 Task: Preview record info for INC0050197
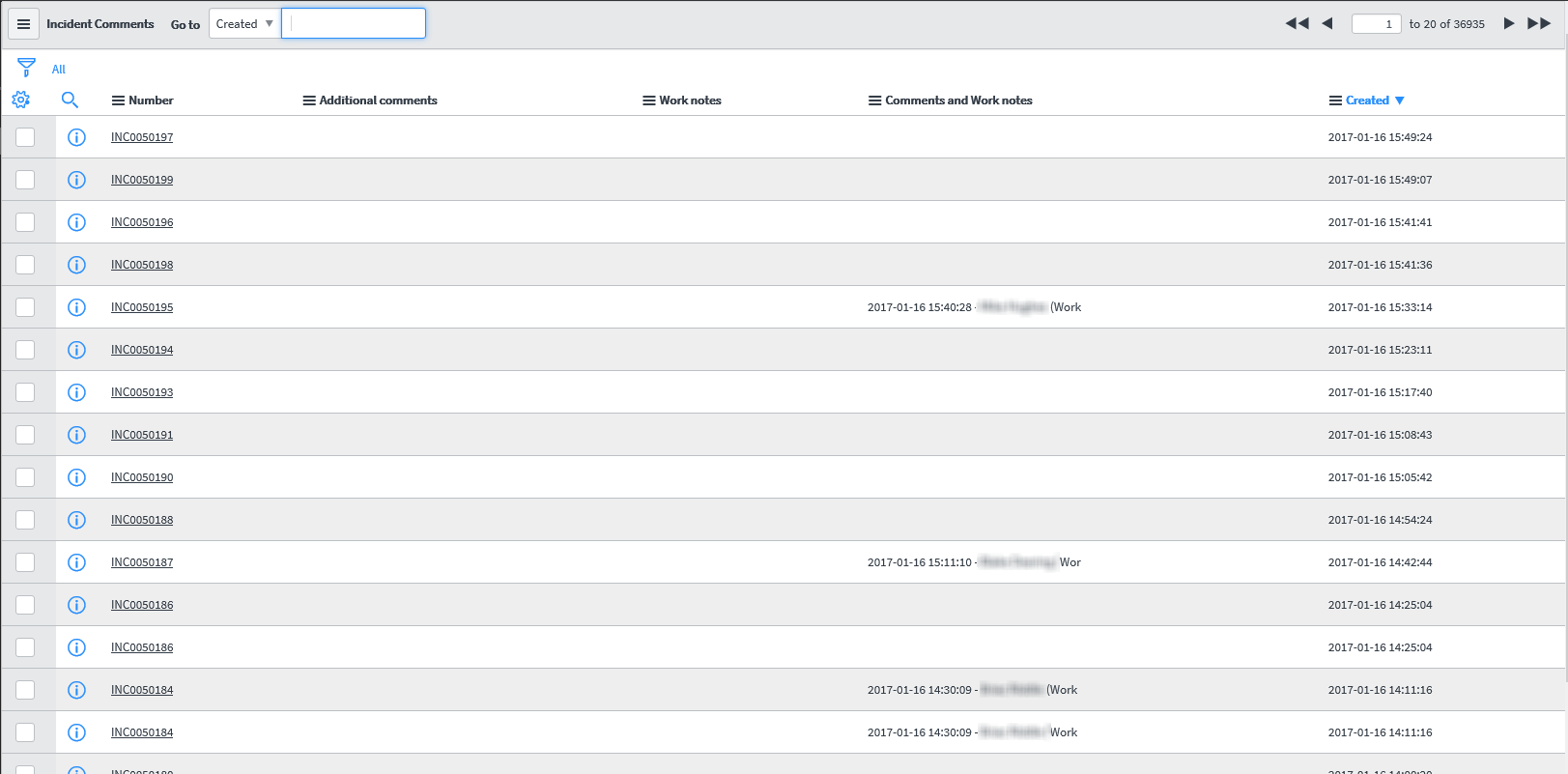[76, 137]
